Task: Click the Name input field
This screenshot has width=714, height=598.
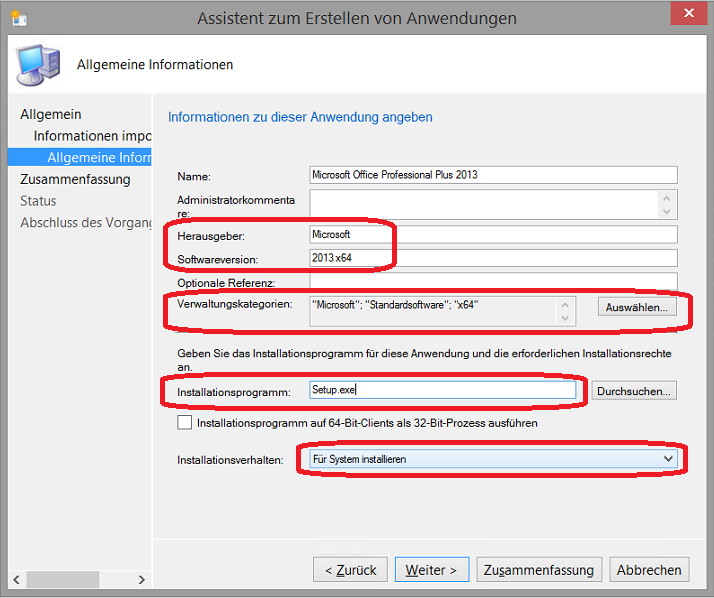Action: point(493,175)
